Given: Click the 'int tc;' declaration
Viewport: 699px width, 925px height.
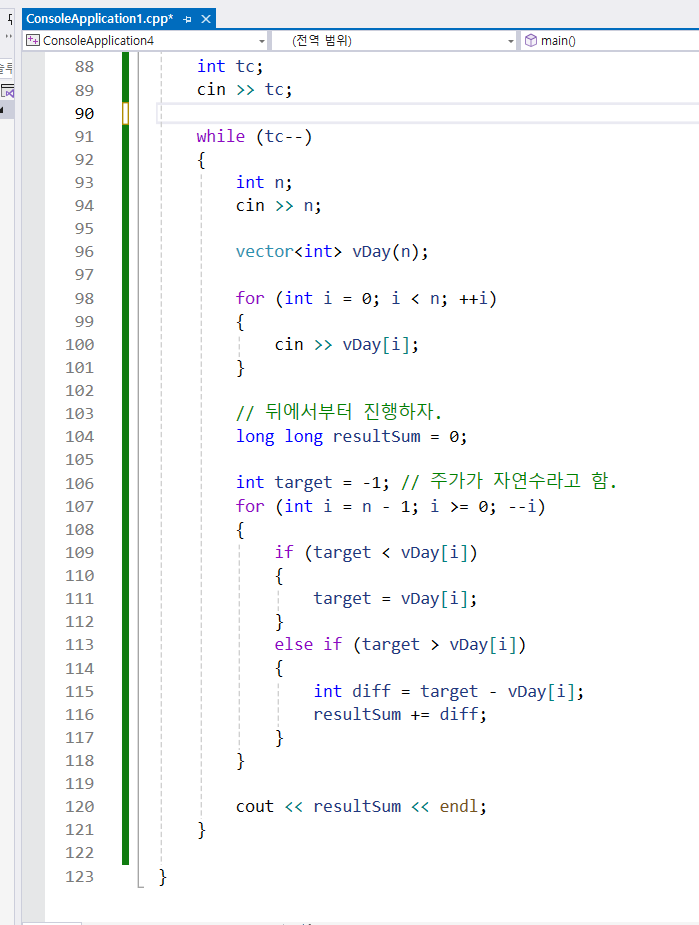Looking at the screenshot, I should point(230,67).
